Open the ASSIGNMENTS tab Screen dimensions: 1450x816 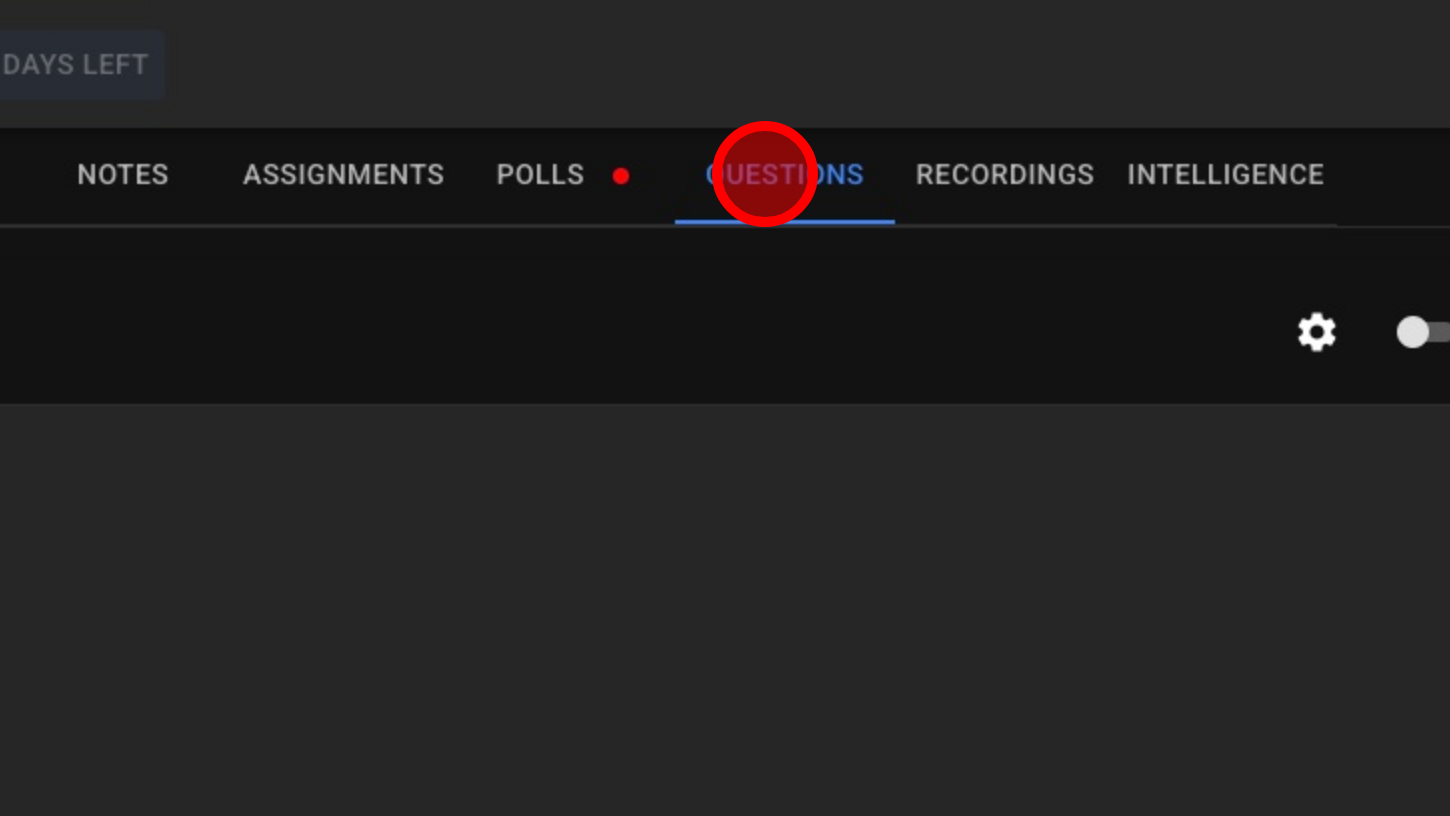coord(343,175)
